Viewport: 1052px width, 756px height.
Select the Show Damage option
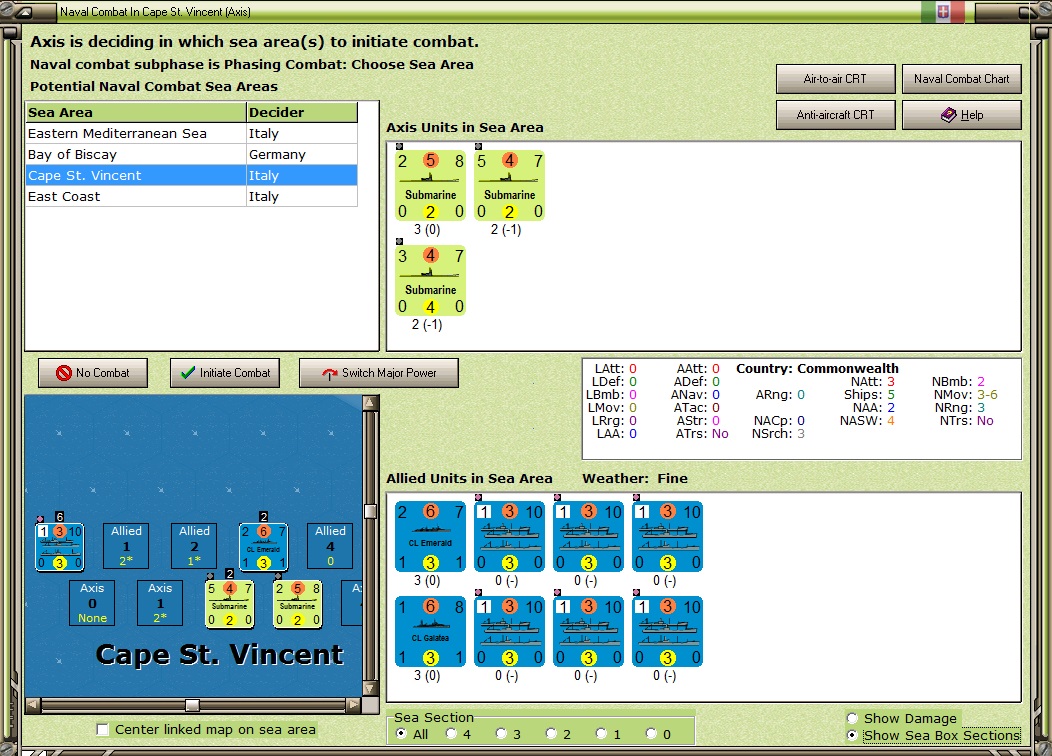(852, 718)
